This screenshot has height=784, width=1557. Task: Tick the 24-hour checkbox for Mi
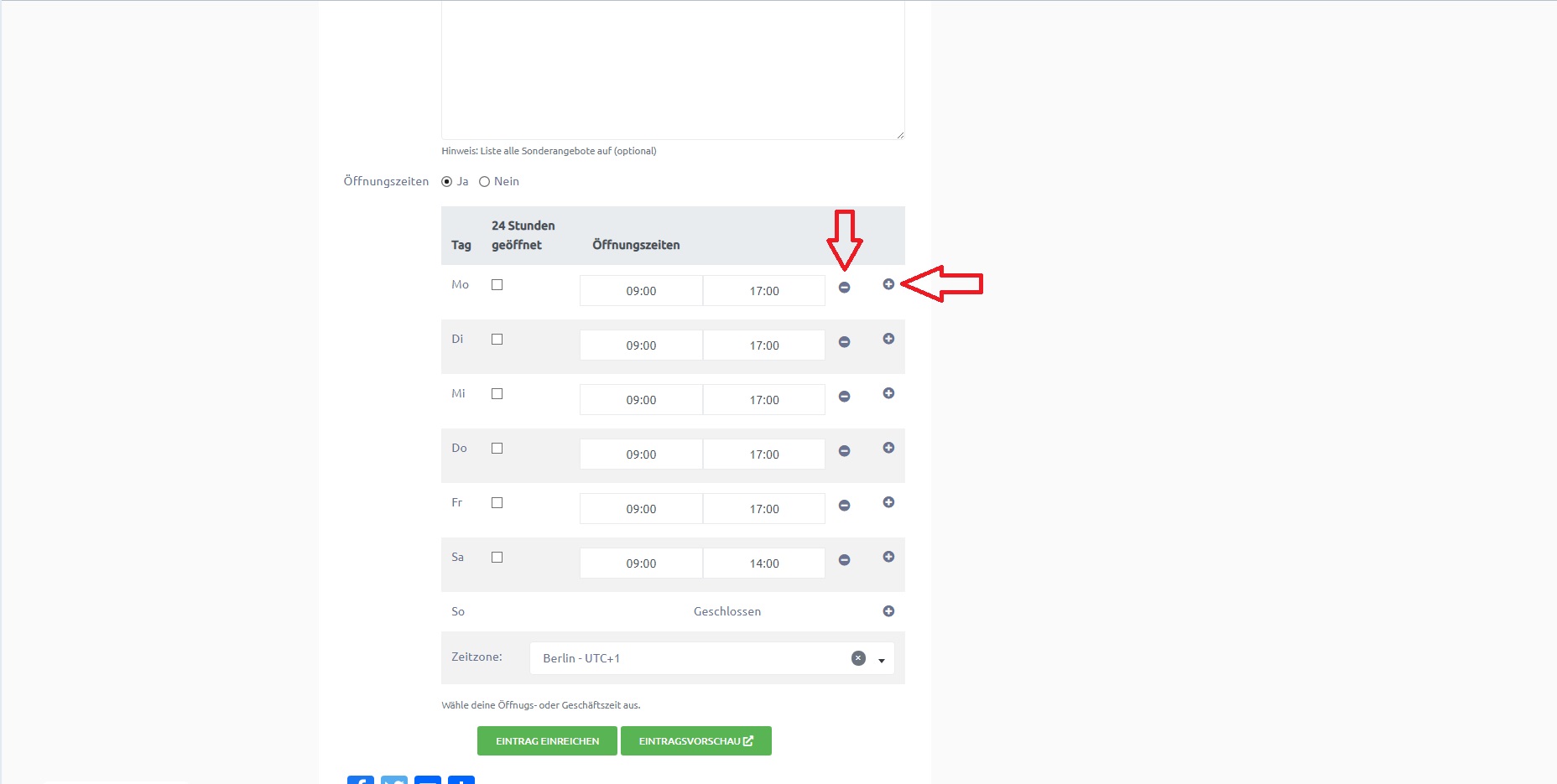497,394
